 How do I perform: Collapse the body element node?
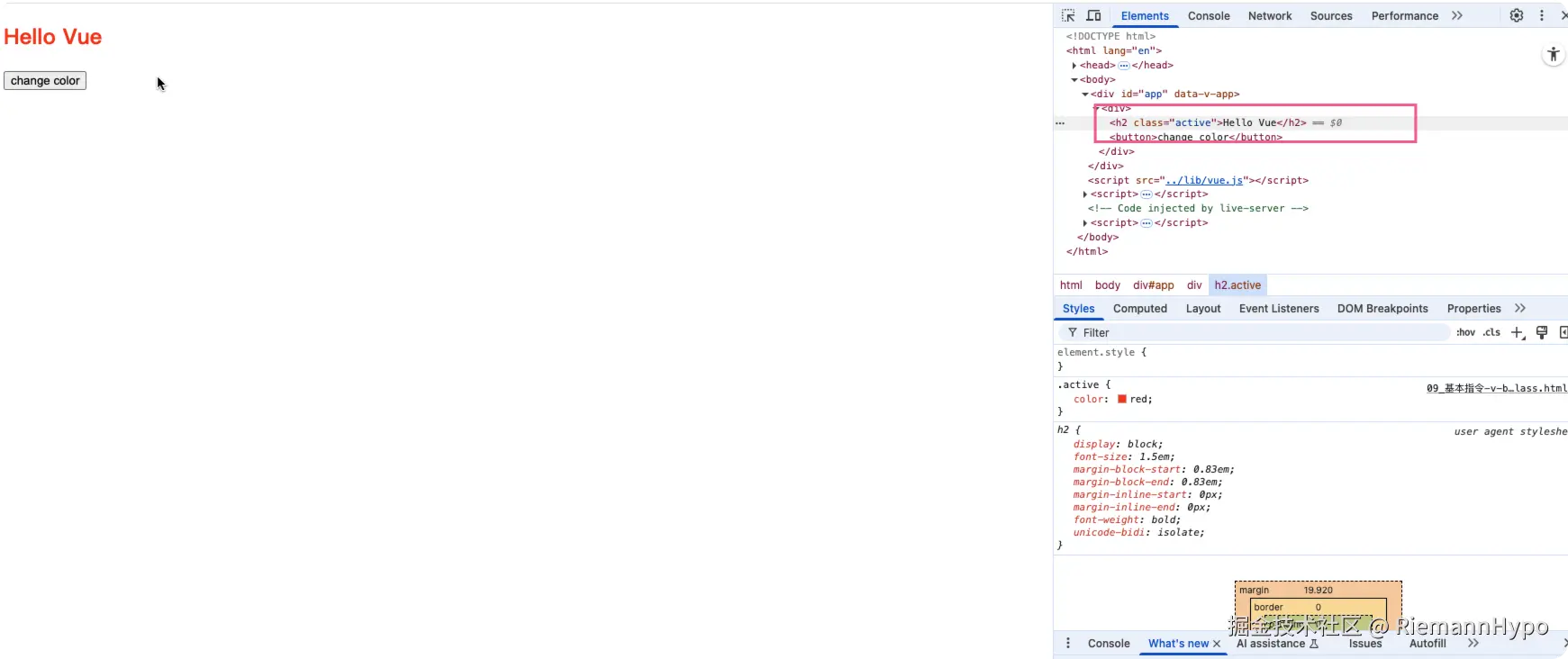click(1074, 79)
